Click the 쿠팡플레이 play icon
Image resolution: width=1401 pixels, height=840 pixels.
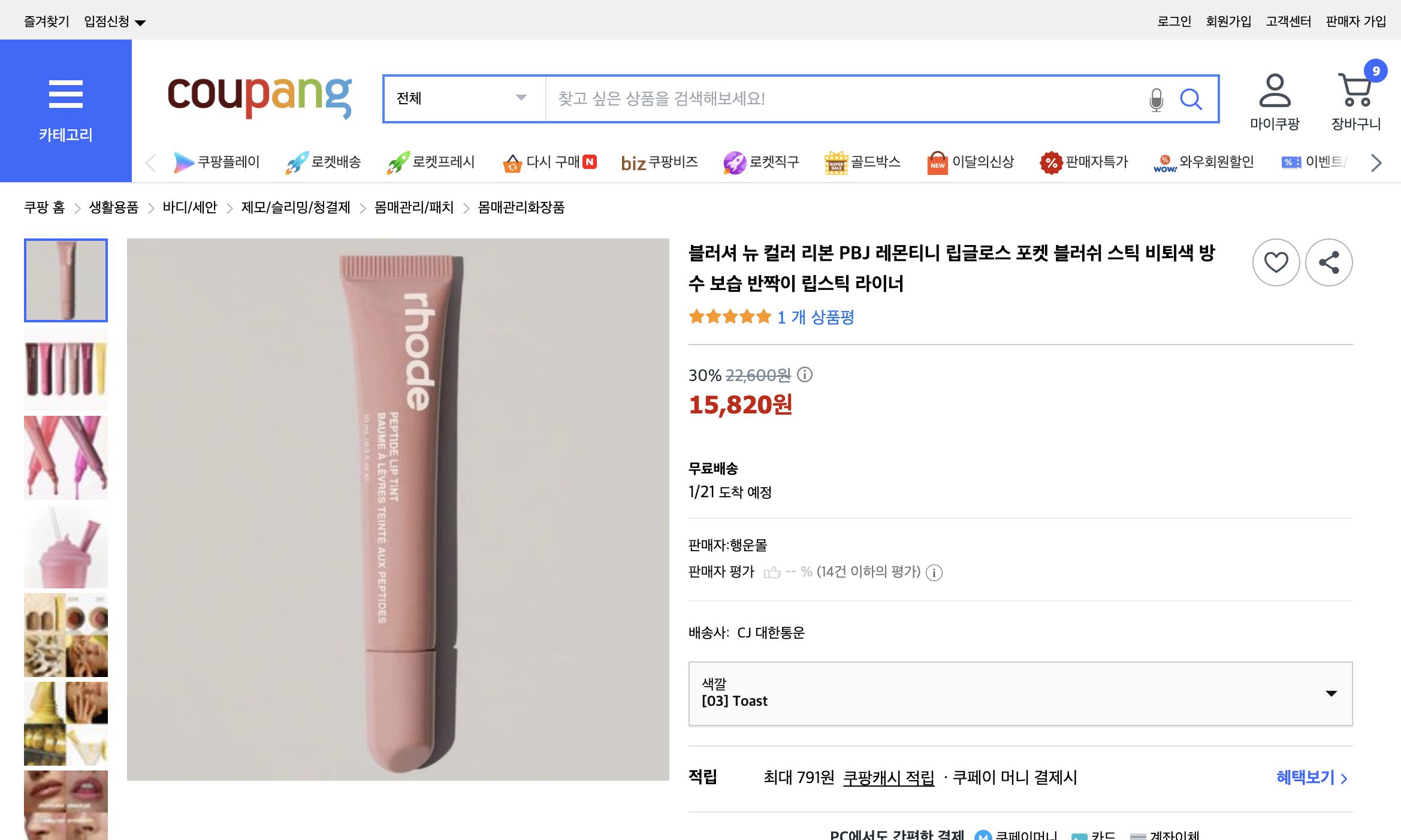pyautogui.click(x=182, y=162)
